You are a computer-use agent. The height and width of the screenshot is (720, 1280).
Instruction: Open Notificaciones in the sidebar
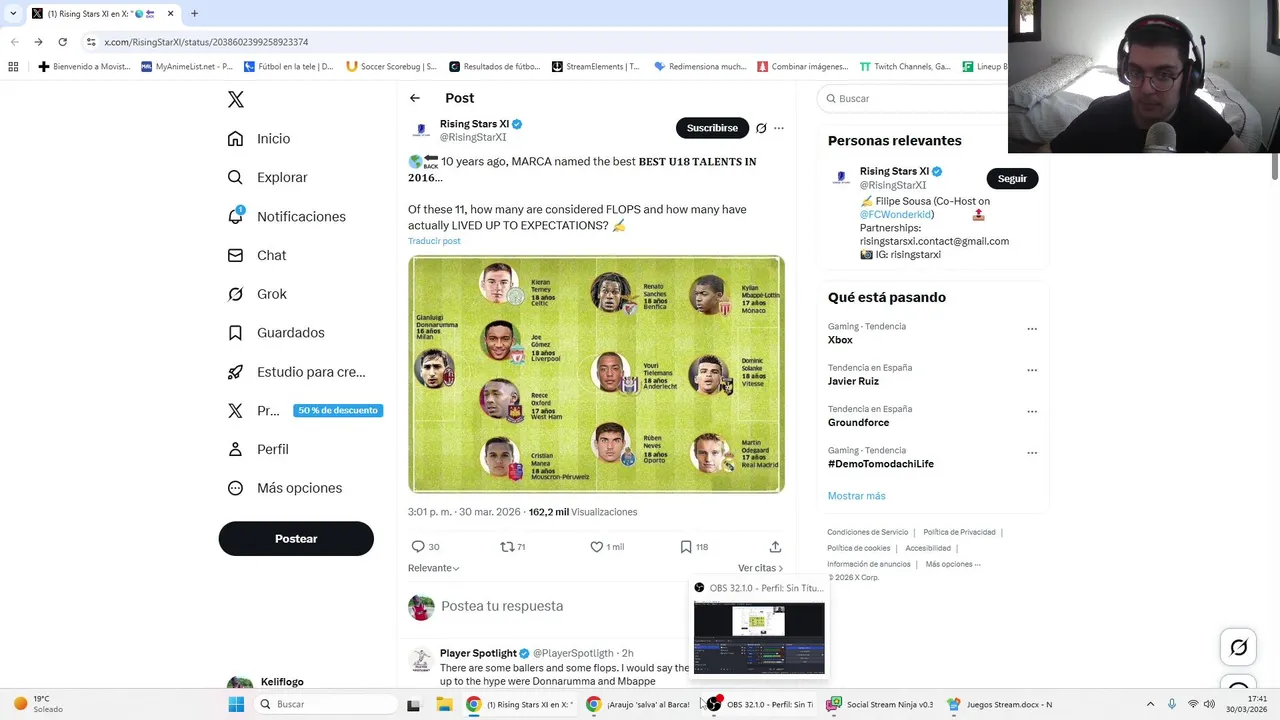tap(286, 216)
